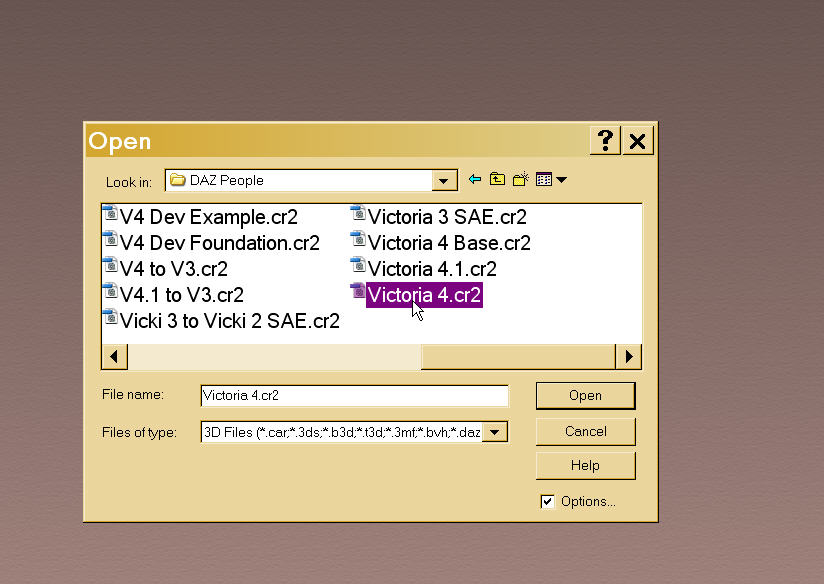Click the Help button
This screenshot has width=824, height=584.
[x=585, y=466]
